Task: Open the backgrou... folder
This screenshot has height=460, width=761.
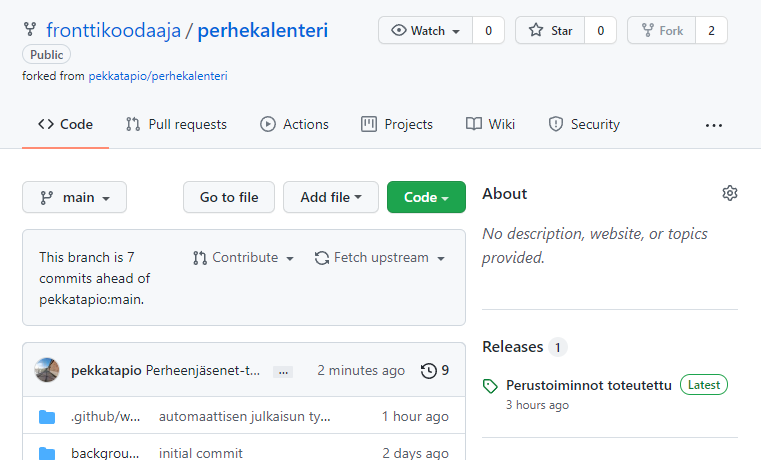Action: (105, 453)
